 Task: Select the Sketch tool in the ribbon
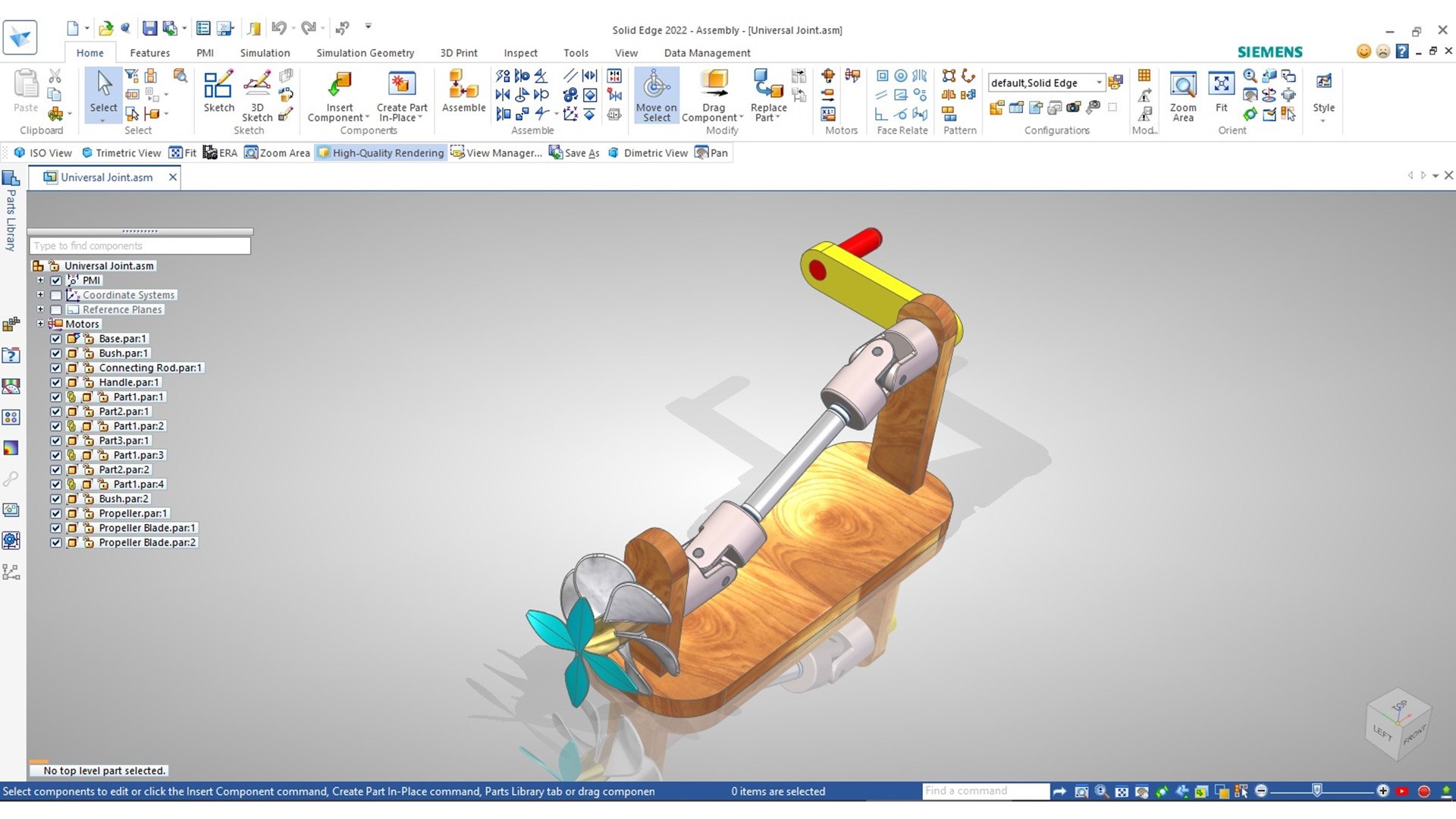click(218, 91)
